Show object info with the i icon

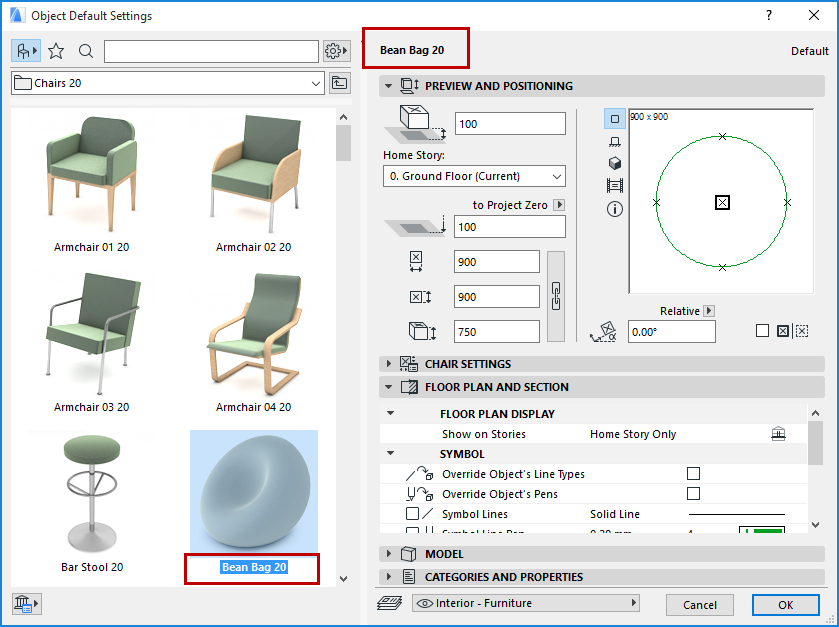615,209
